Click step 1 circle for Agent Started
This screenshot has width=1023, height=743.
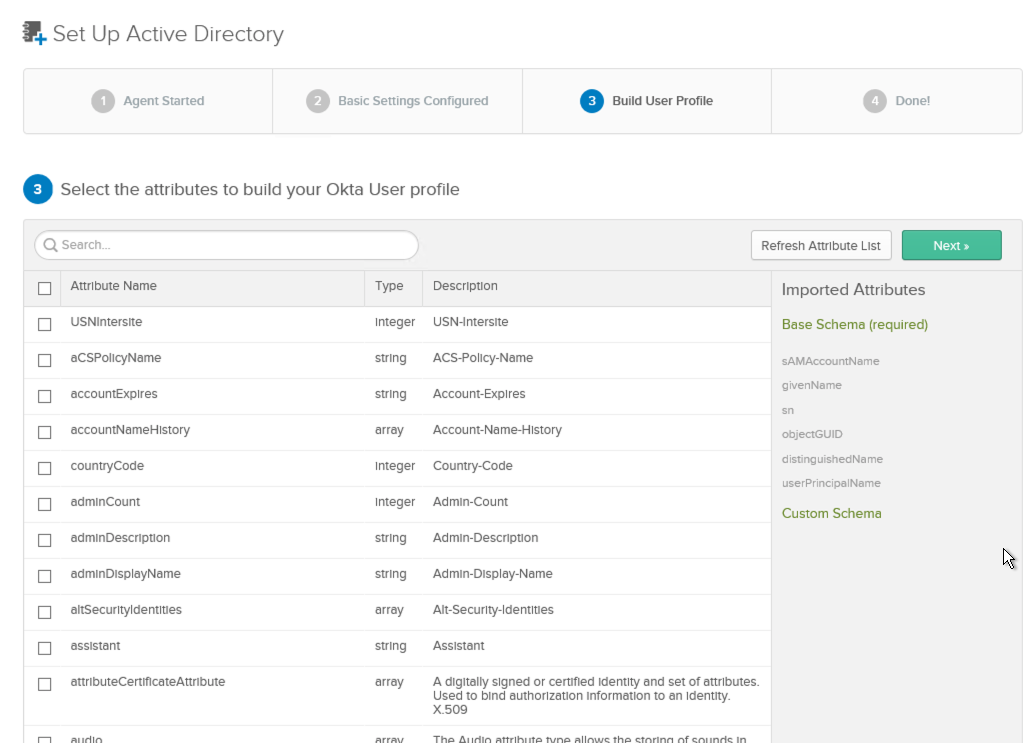(x=103, y=101)
